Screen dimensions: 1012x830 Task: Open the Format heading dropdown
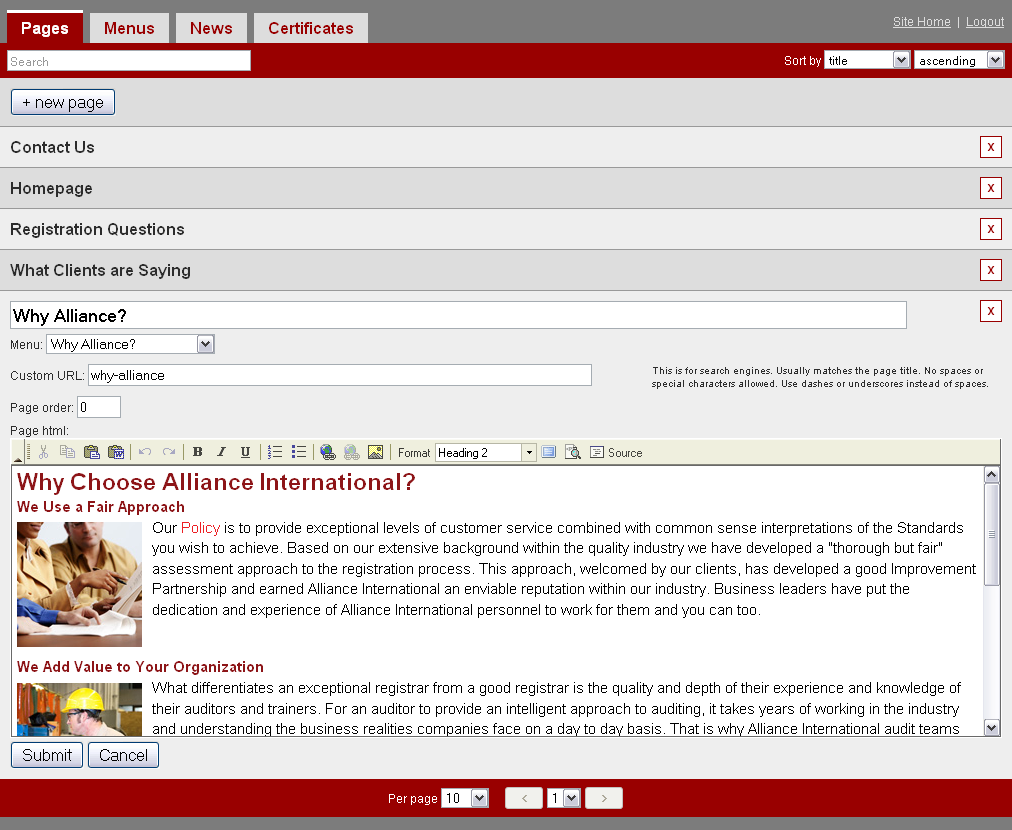(529, 453)
